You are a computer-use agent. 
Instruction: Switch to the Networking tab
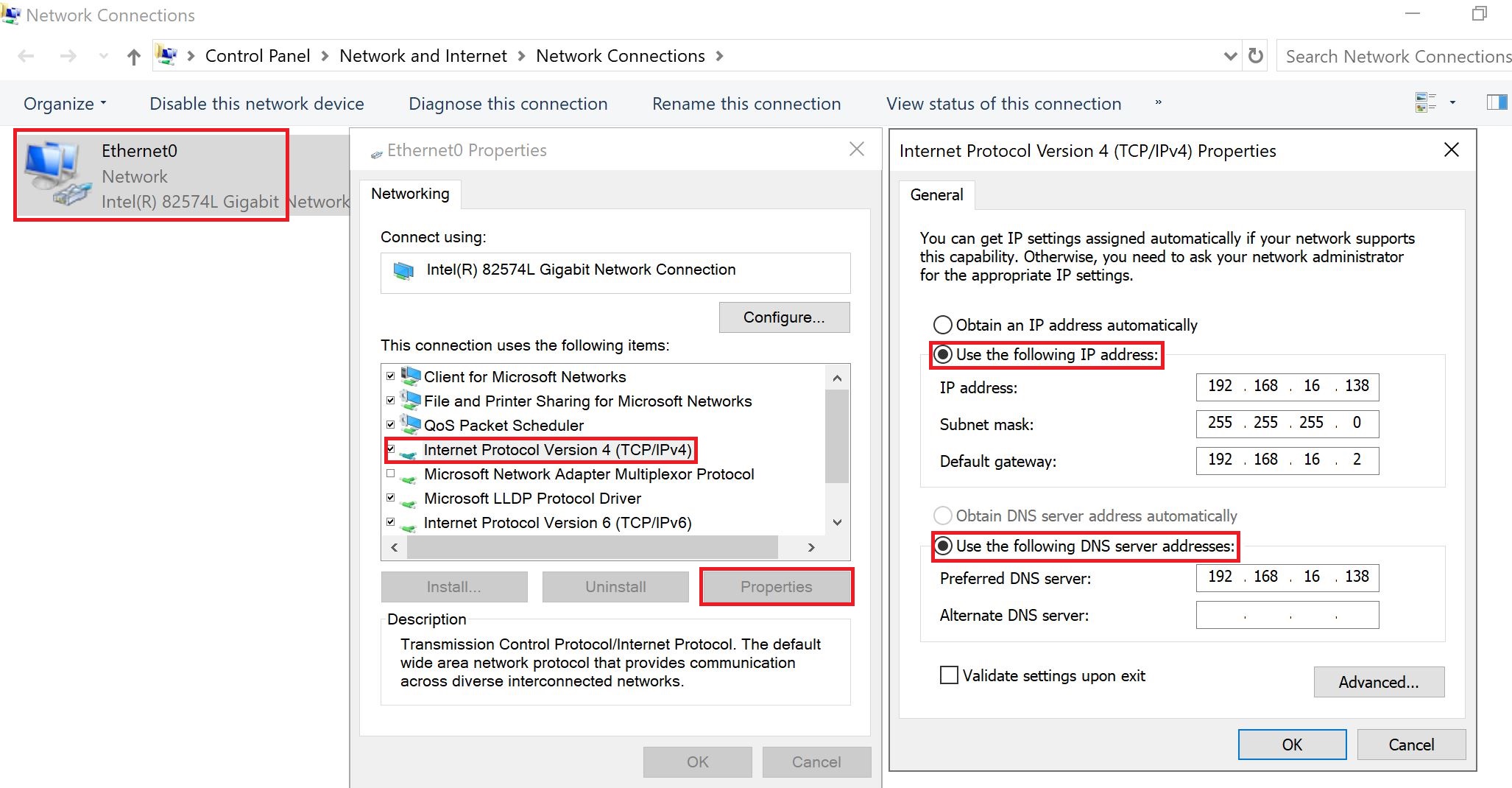pyautogui.click(x=410, y=194)
